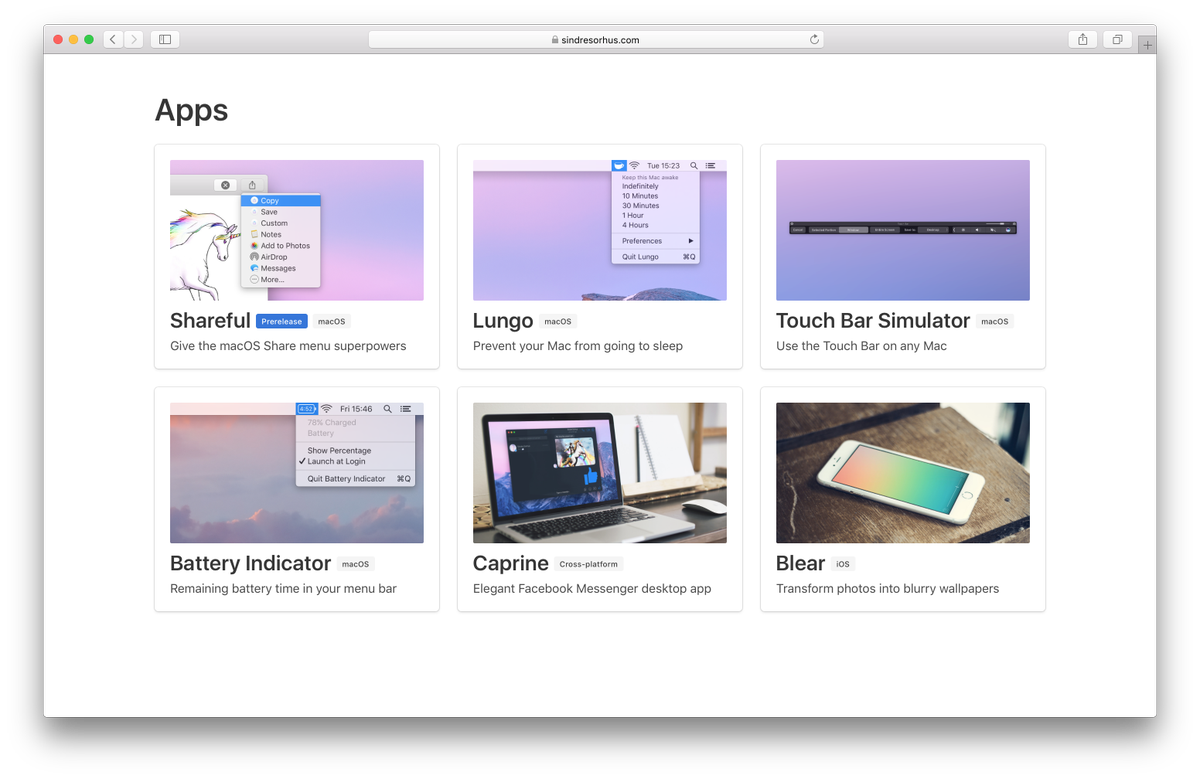Minimize the Safari window with yellow button
Screen dimensions: 1200x779
pos(73,40)
